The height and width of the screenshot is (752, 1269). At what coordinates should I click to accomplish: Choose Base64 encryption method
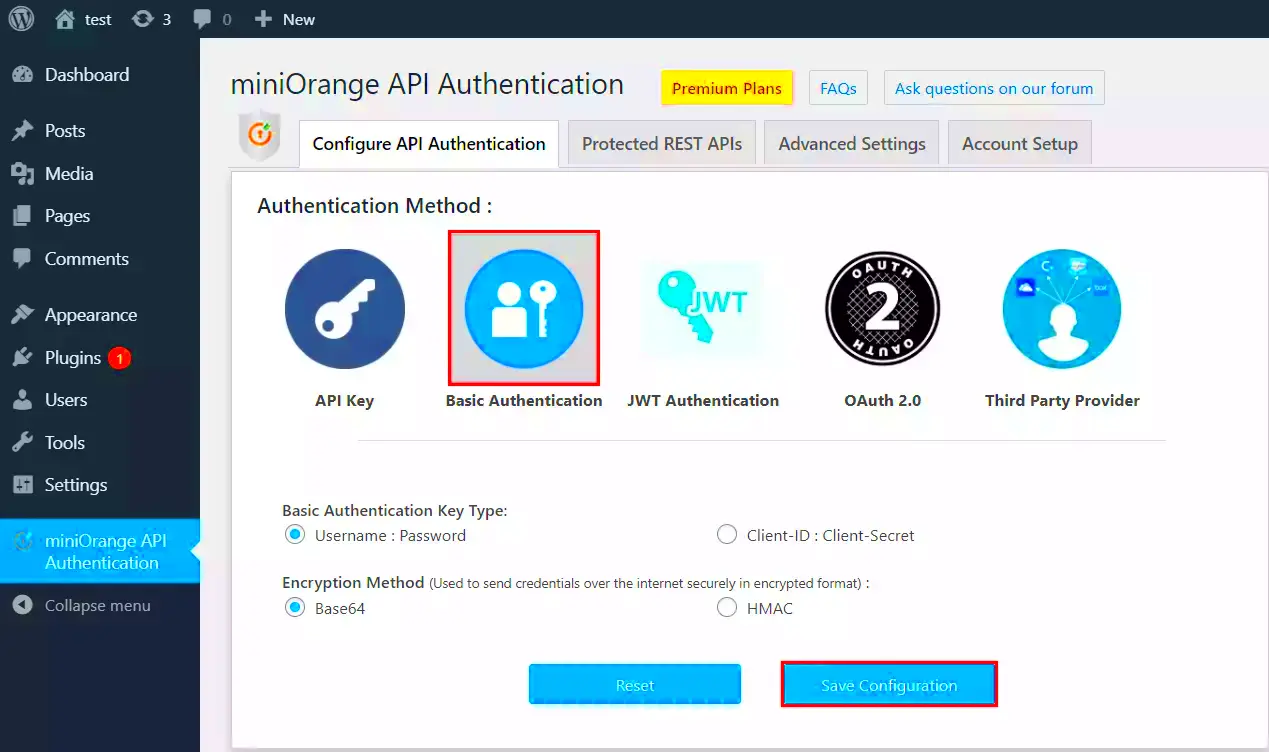point(295,607)
